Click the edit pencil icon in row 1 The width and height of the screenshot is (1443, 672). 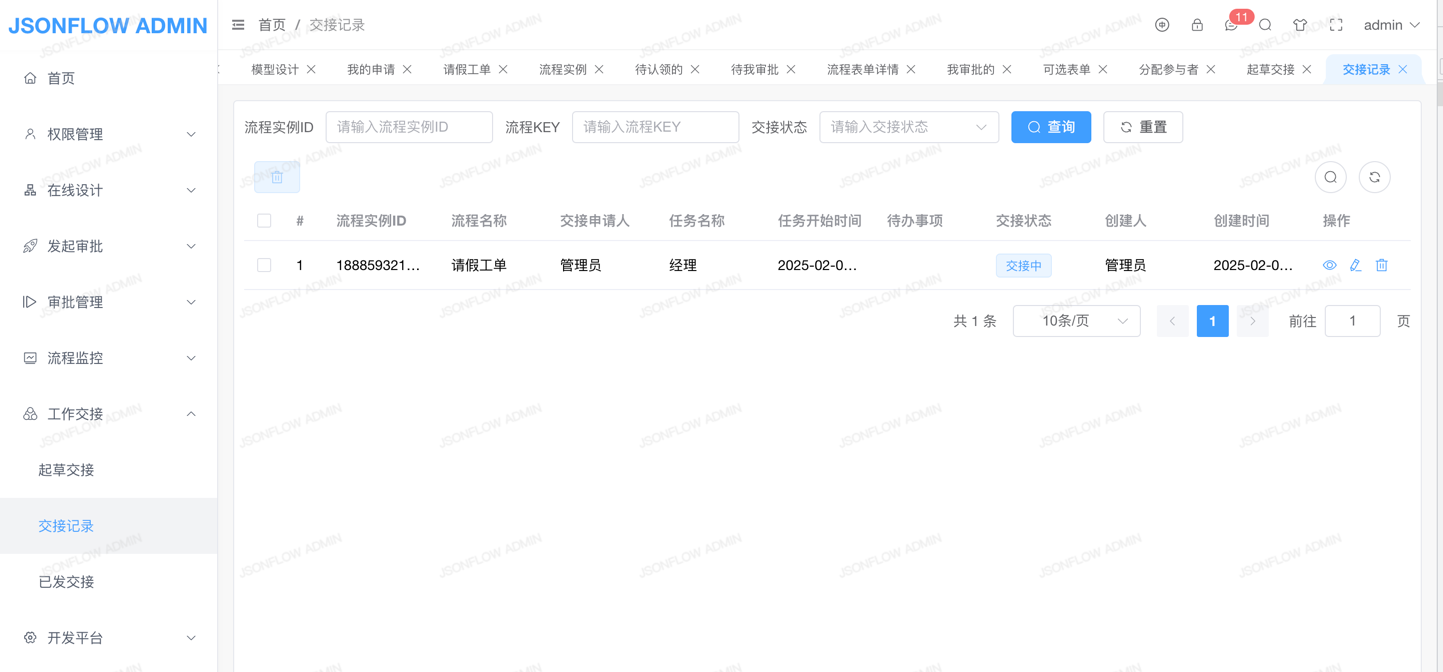(1355, 265)
